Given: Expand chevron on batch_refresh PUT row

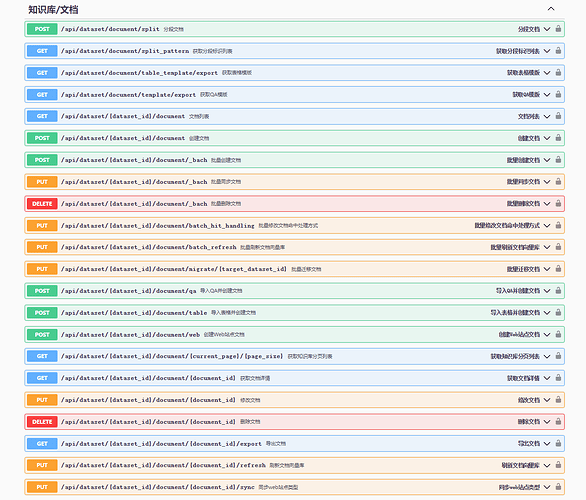Looking at the screenshot, I should 547,247.
